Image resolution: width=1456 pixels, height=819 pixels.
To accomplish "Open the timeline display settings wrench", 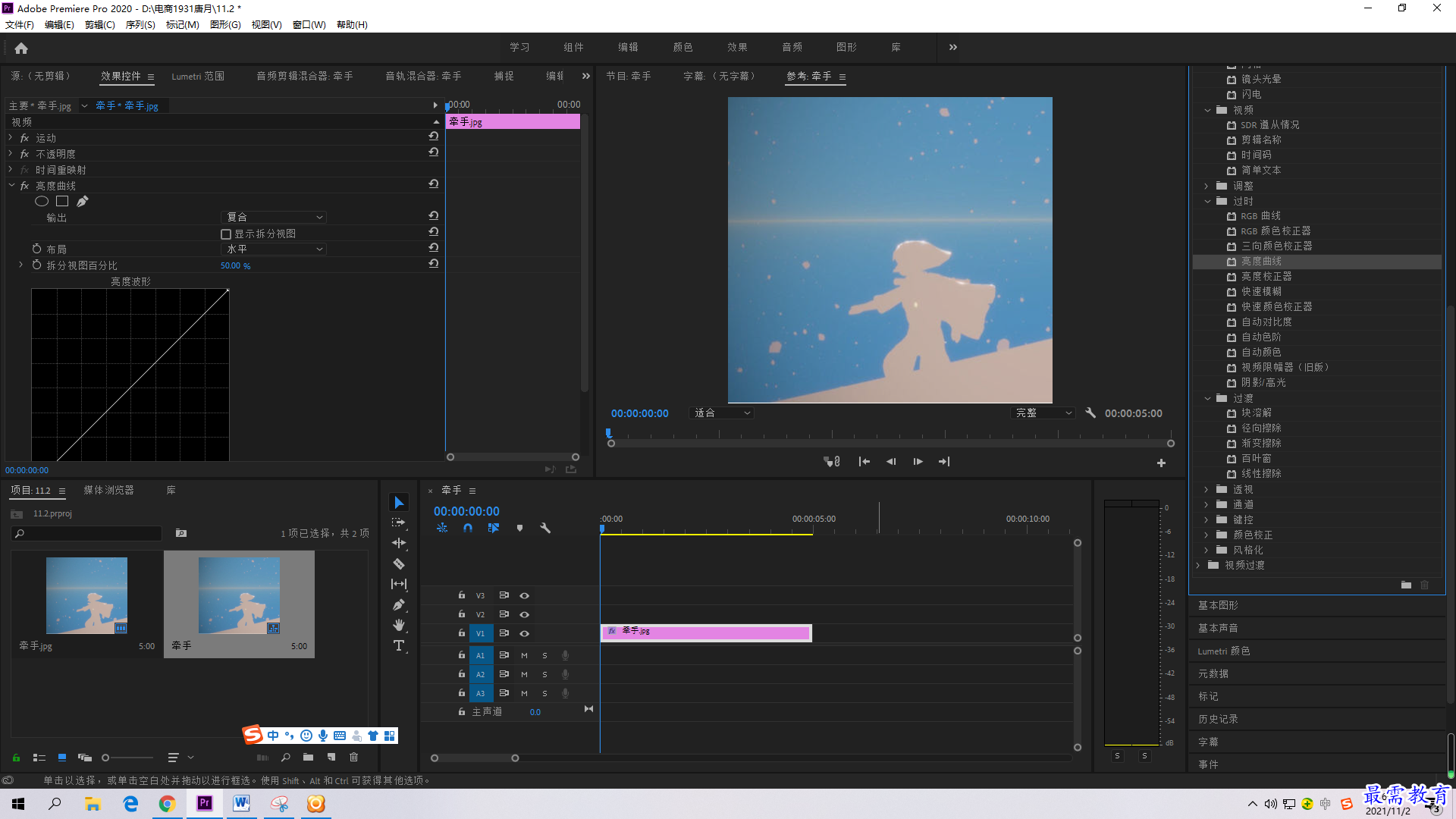I will pos(545,528).
